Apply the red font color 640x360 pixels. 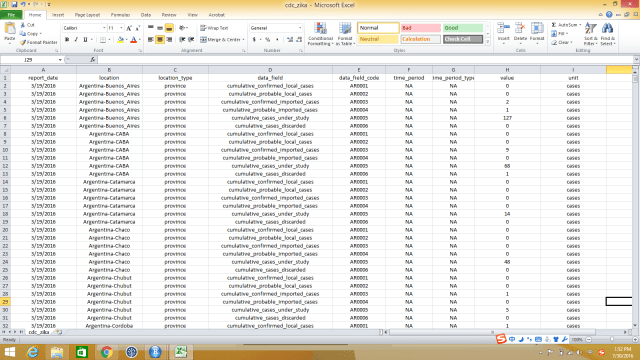[133, 40]
